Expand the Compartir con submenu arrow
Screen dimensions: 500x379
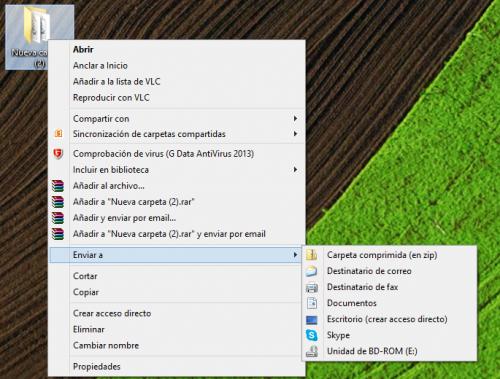pyautogui.click(x=295, y=118)
